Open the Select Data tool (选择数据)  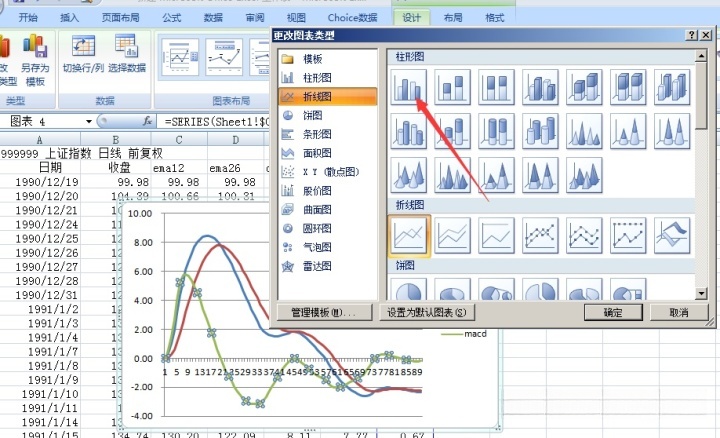tap(127, 55)
